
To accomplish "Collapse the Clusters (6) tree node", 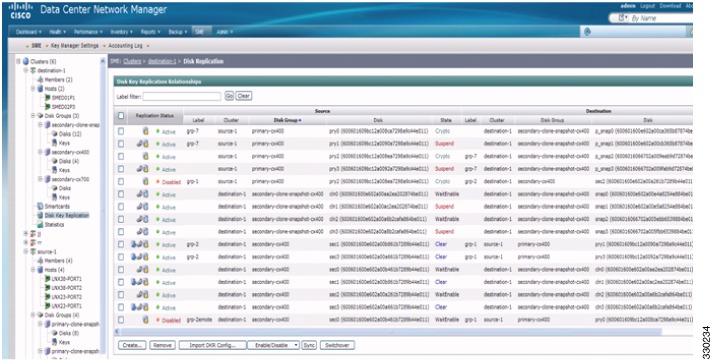I will [19, 61].
